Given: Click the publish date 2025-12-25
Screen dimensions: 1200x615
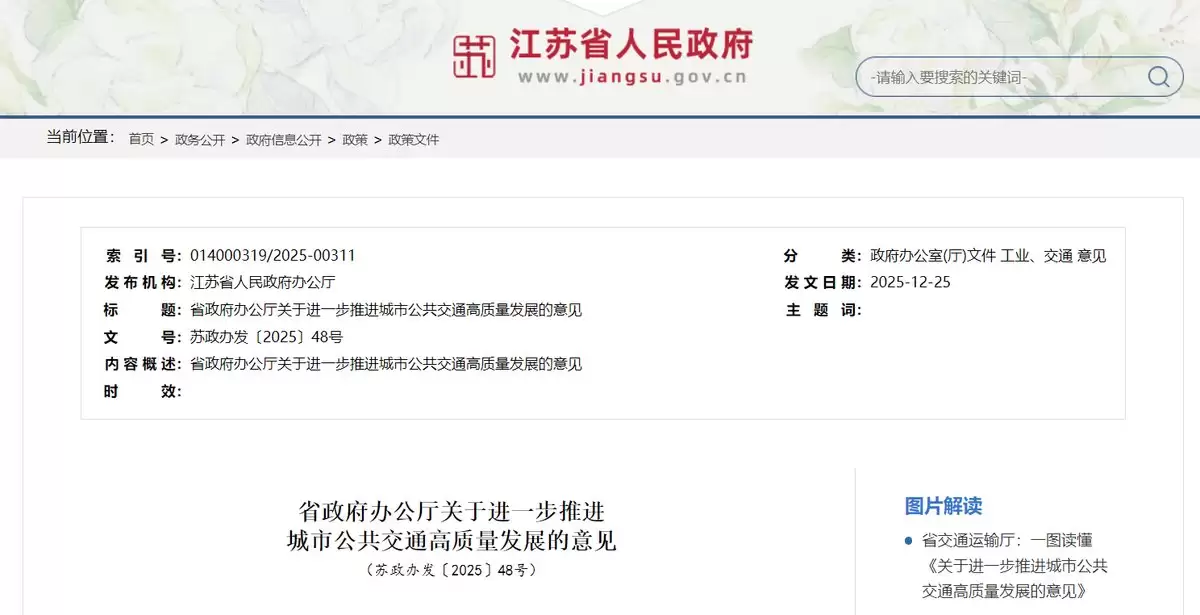Looking at the screenshot, I should [x=910, y=282].
